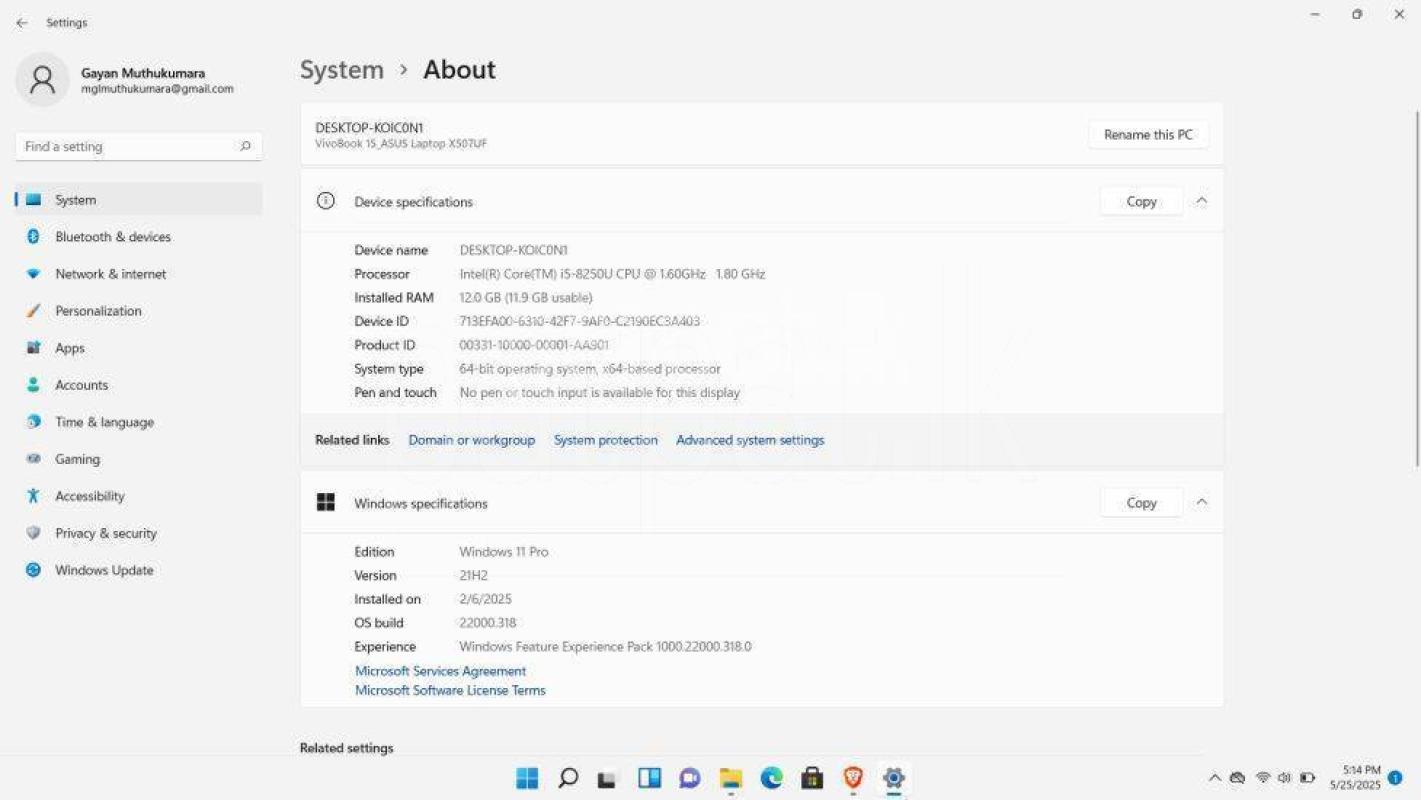Select the Personalization brush icon
Viewport: 1421px width, 800px height.
[31, 311]
